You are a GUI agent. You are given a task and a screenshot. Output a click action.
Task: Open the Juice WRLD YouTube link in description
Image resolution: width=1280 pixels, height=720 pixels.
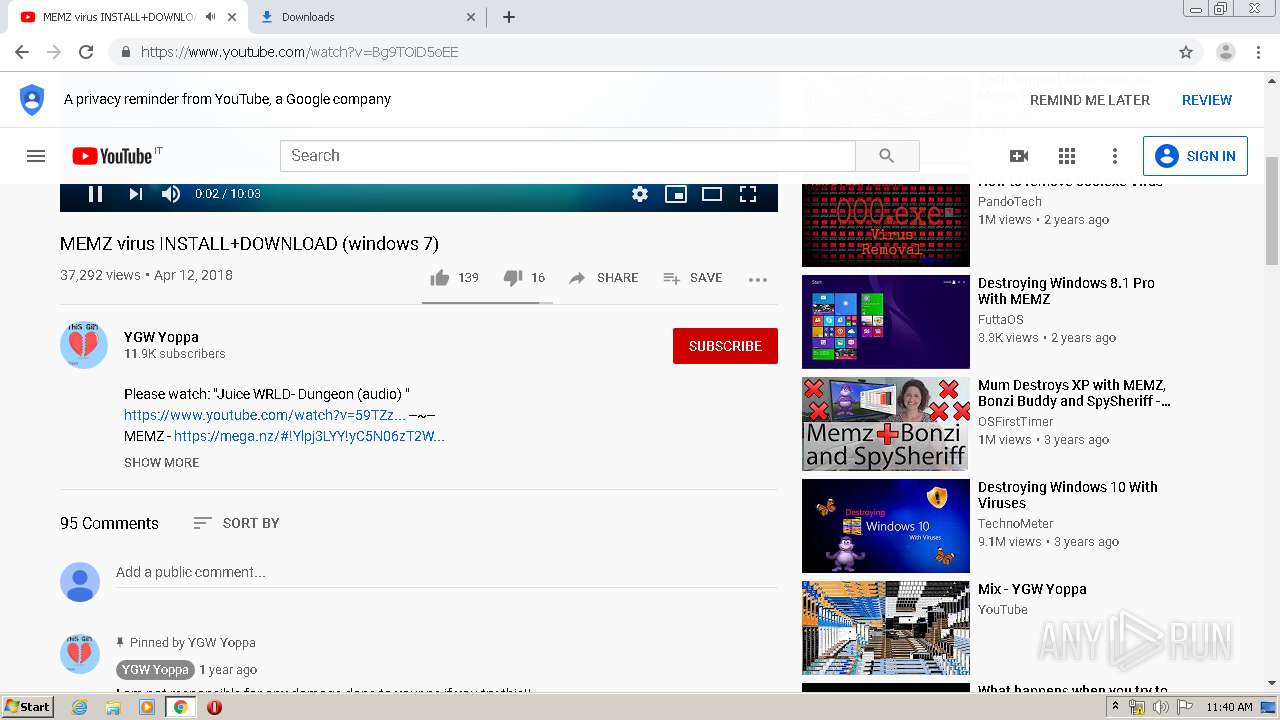coord(265,415)
